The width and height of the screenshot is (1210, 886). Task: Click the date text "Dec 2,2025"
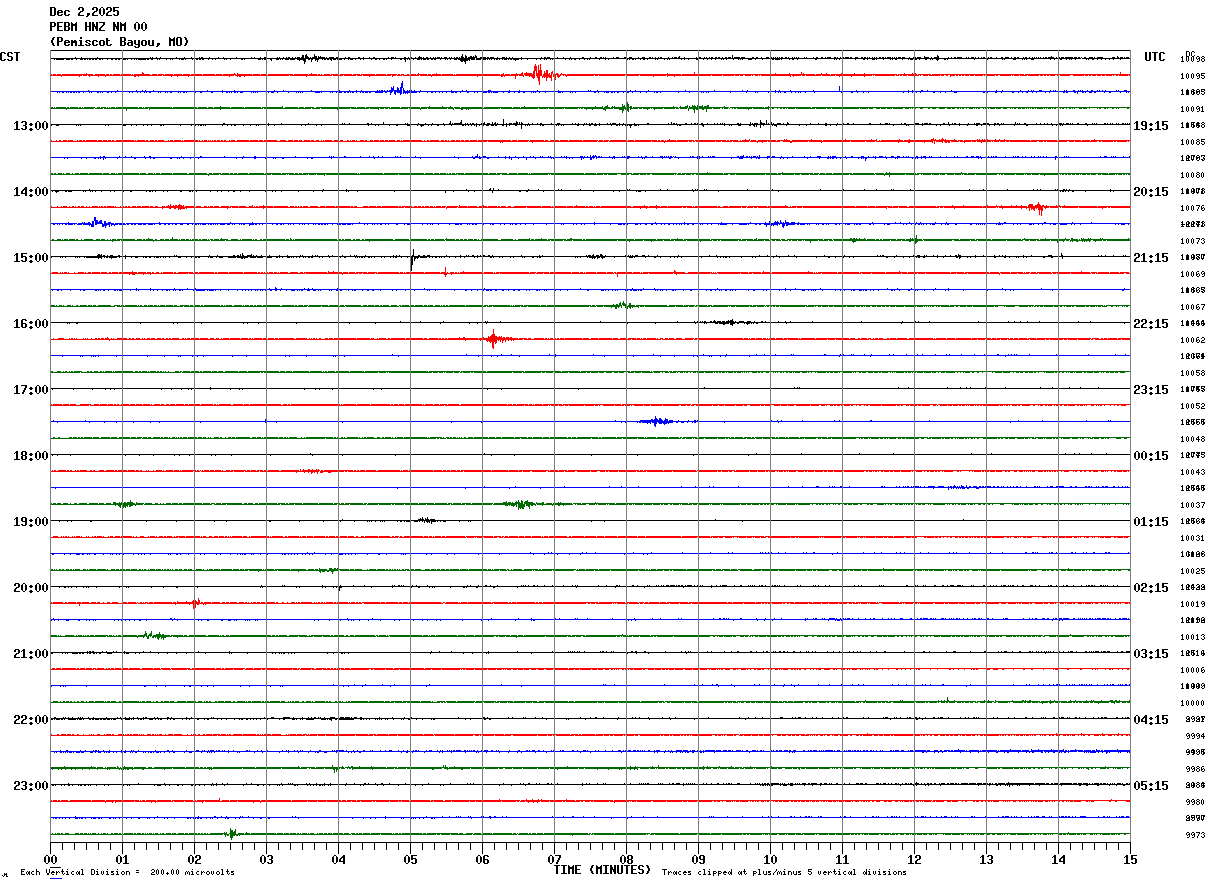84,12
